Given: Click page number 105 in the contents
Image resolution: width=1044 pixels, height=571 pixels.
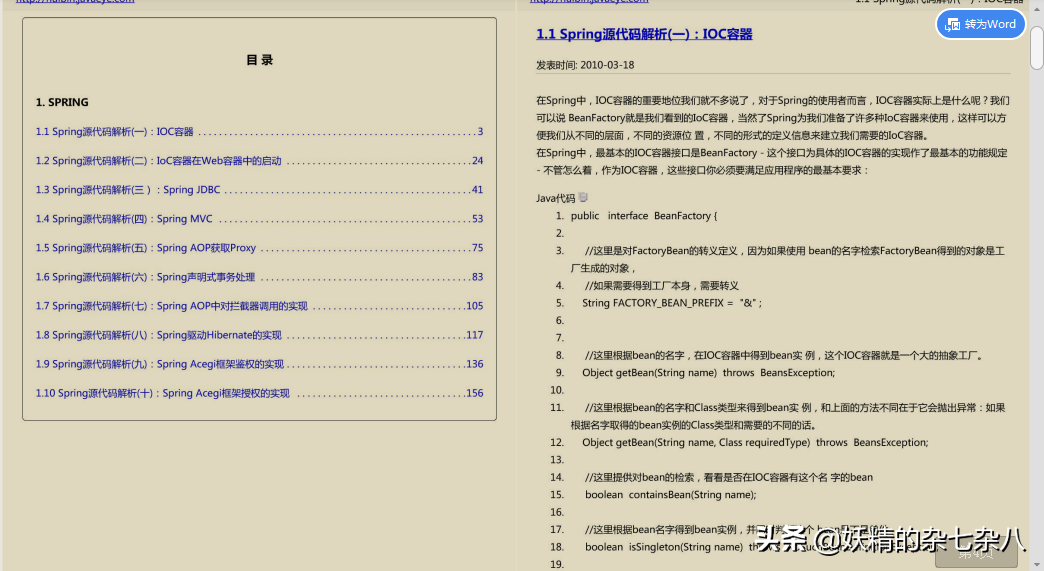Looking at the screenshot, I should [x=475, y=306].
